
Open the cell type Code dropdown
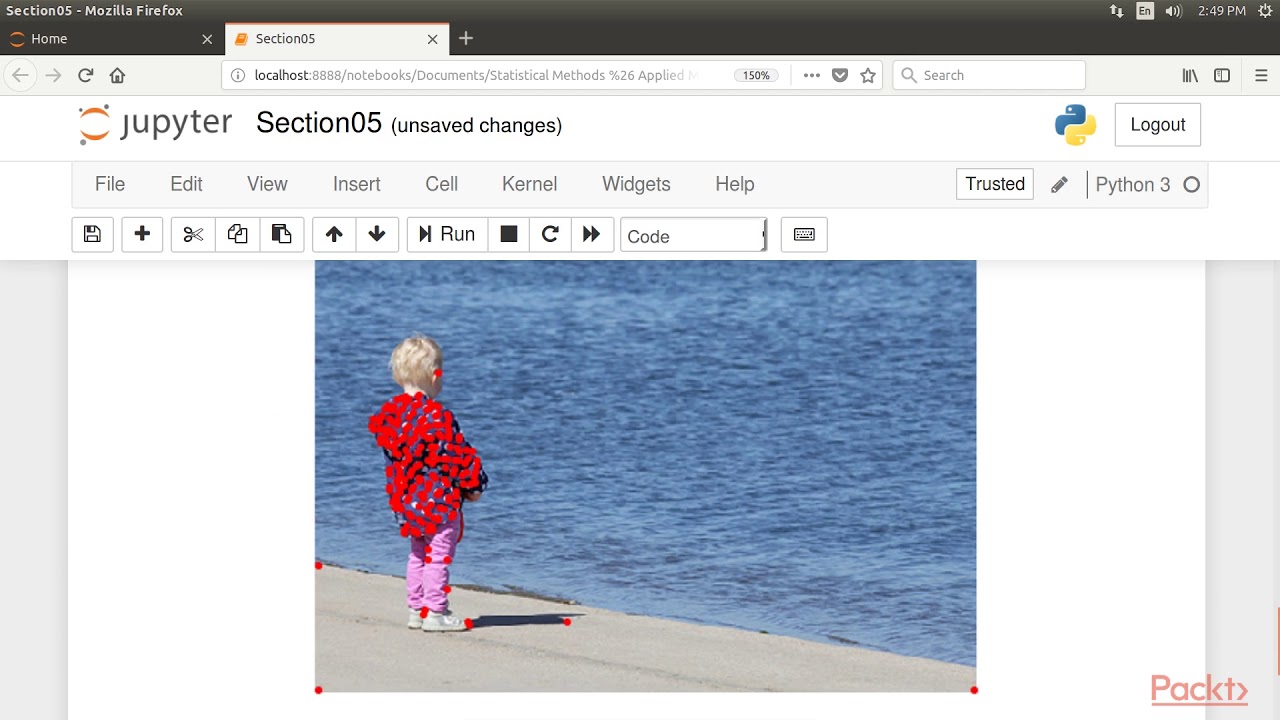coord(694,236)
